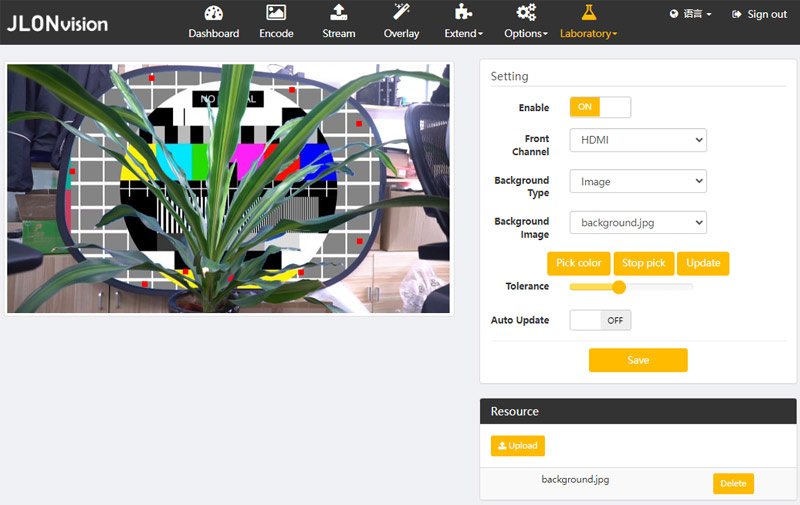Screen dimensions: 800x505
Task: Sign out of the account
Action: click(759, 14)
